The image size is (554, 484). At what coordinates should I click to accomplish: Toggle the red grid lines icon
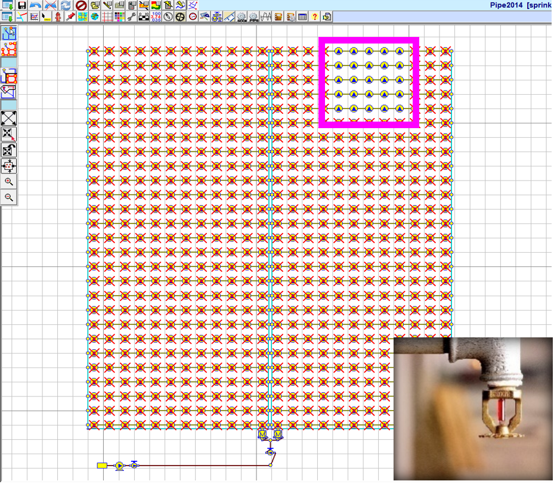pos(107,17)
